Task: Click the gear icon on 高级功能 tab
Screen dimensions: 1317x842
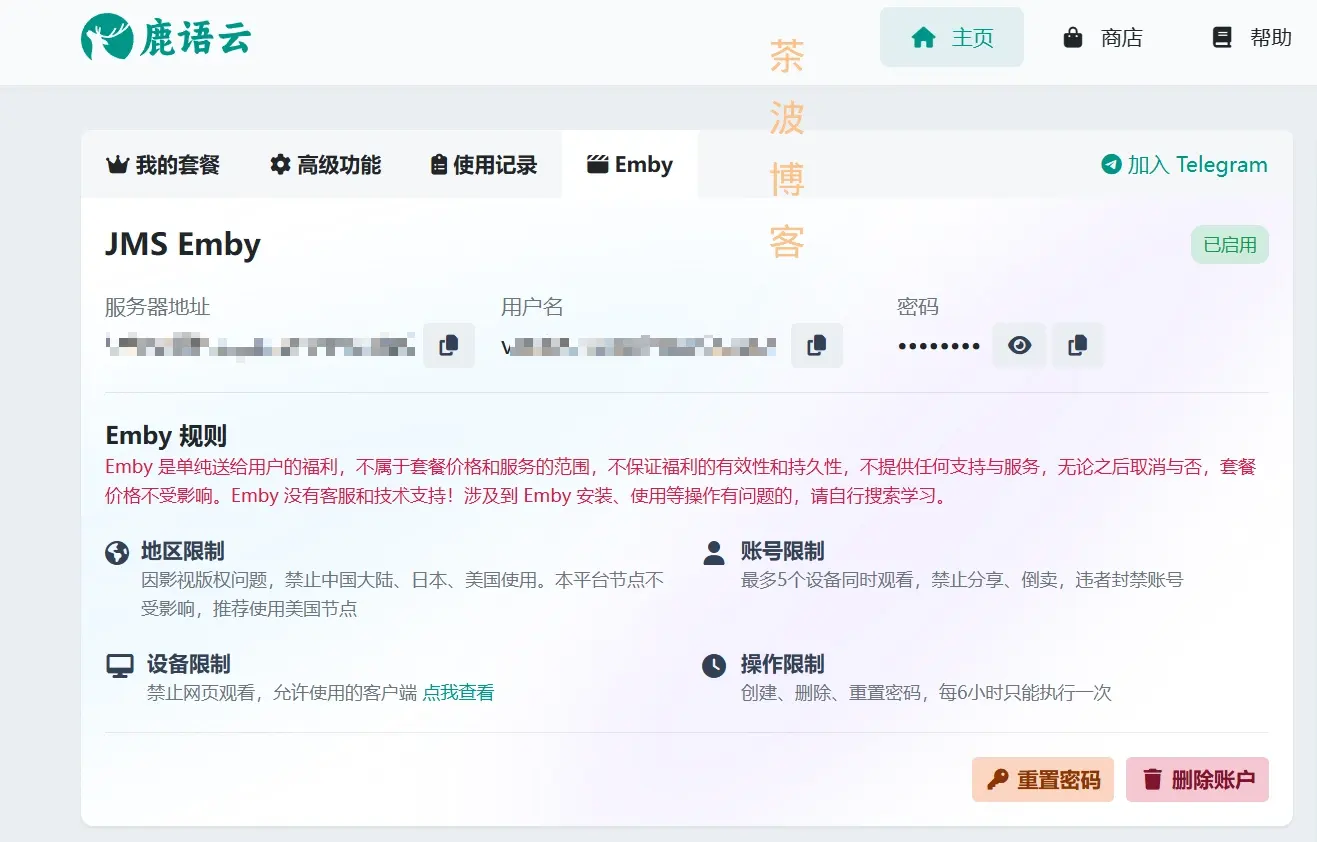Action: point(279,164)
